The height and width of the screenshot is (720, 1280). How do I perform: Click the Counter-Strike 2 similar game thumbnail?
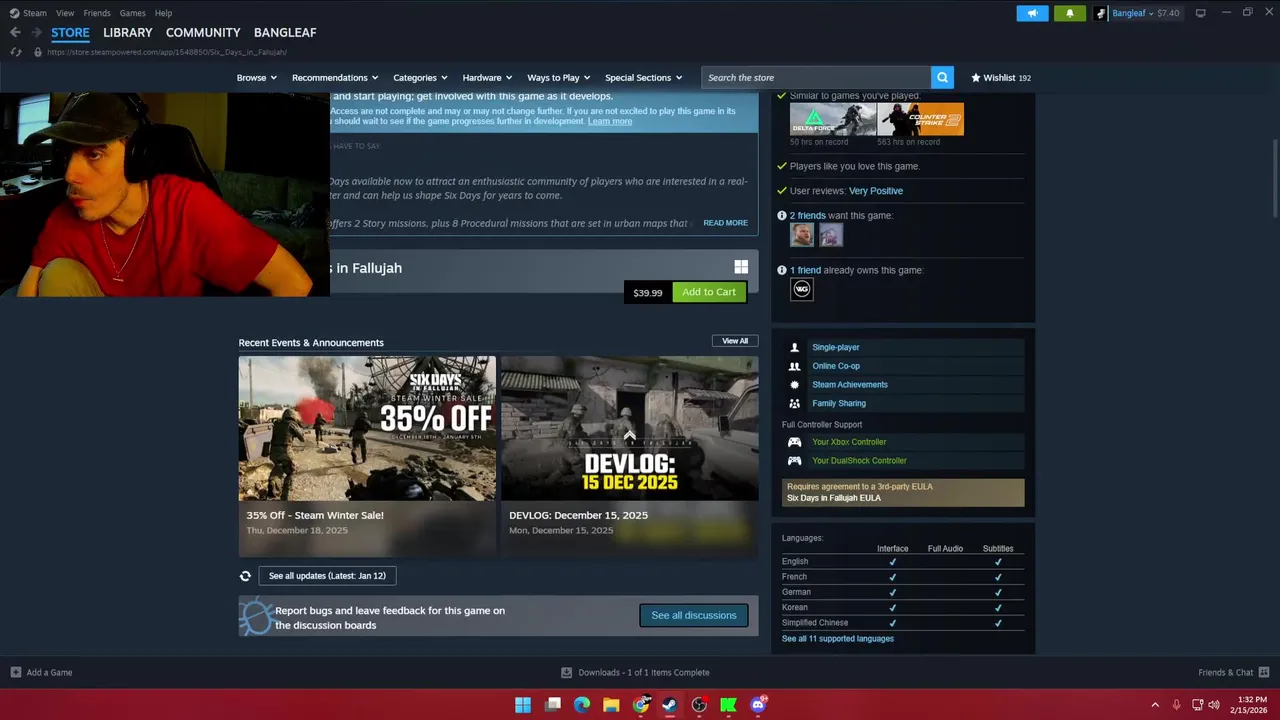pyautogui.click(x=921, y=119)
